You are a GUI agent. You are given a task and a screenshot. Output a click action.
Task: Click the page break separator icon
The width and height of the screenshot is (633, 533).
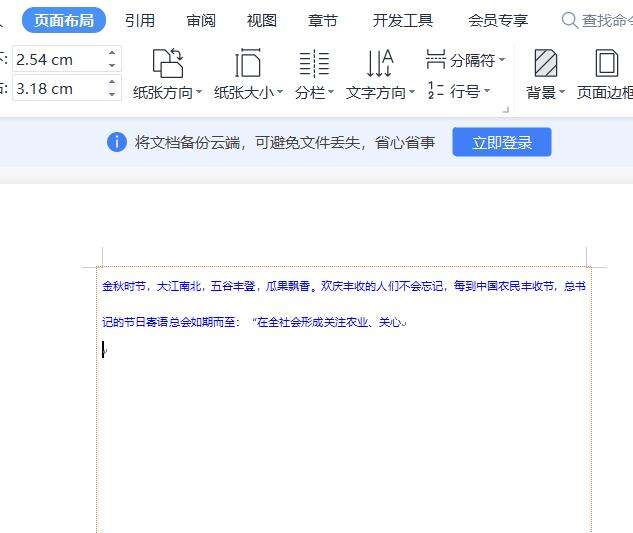(x=436, y=60)
